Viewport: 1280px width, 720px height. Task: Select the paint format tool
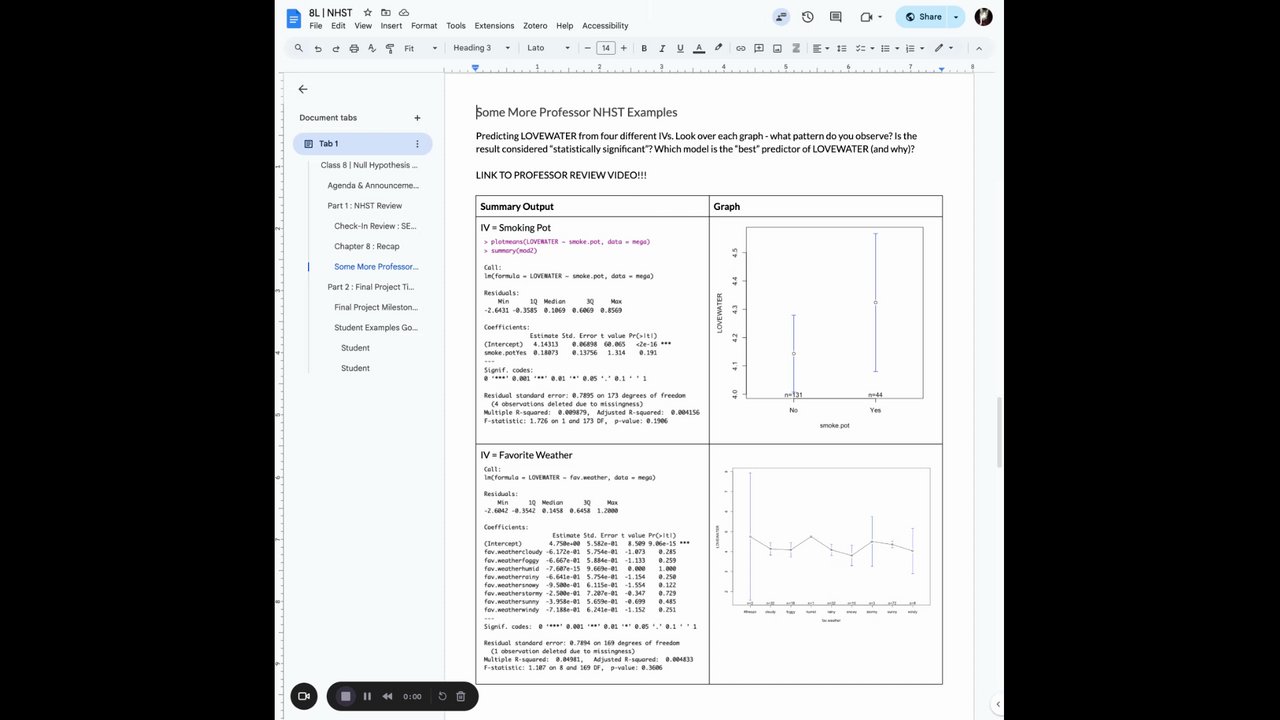pyautogui.click(x=389, y=48)
